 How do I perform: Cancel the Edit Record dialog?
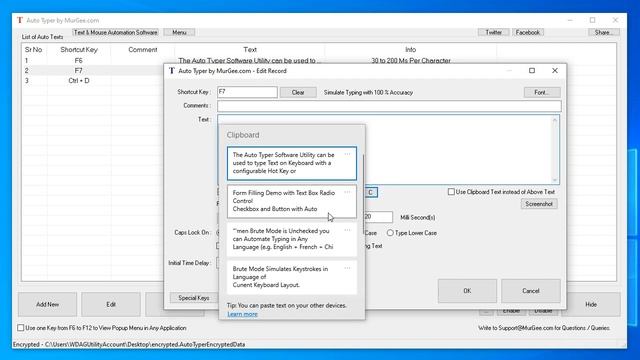[531, 291]
